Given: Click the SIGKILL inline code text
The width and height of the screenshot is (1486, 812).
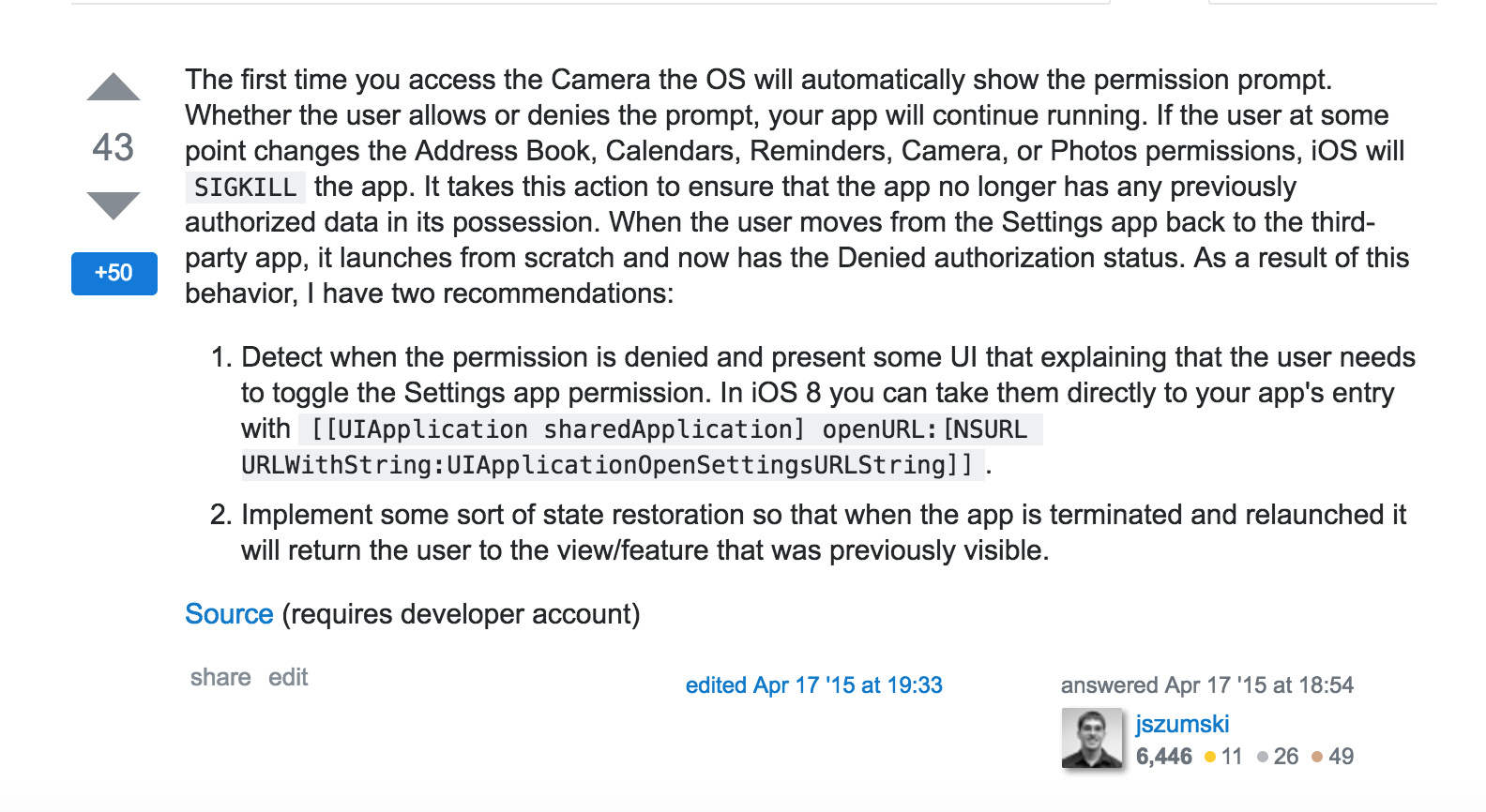Looking at the screenshot, I should point(245,188).
